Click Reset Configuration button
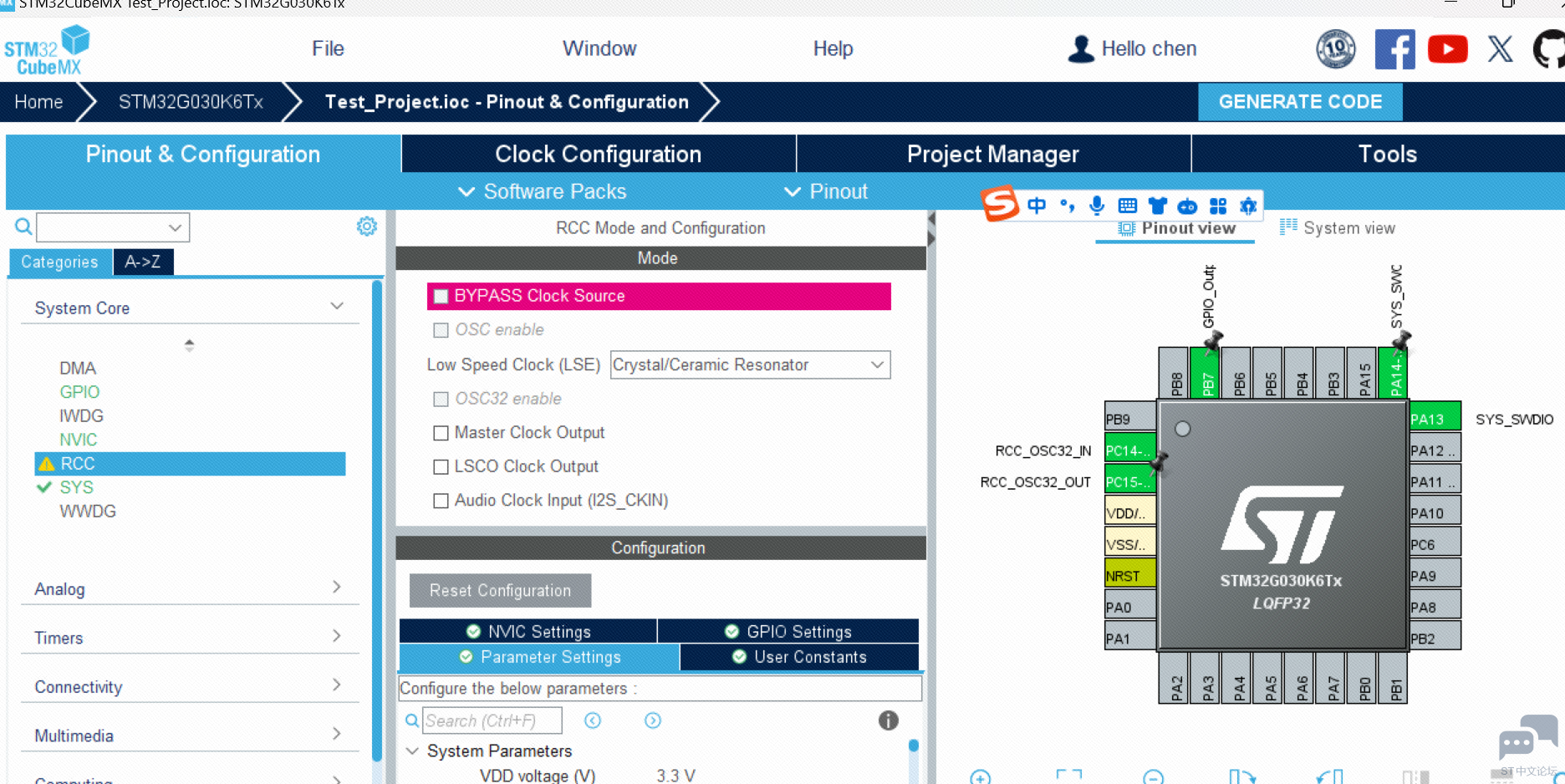Viewport: 1565px width, 784px height. [x=500, y=590]
